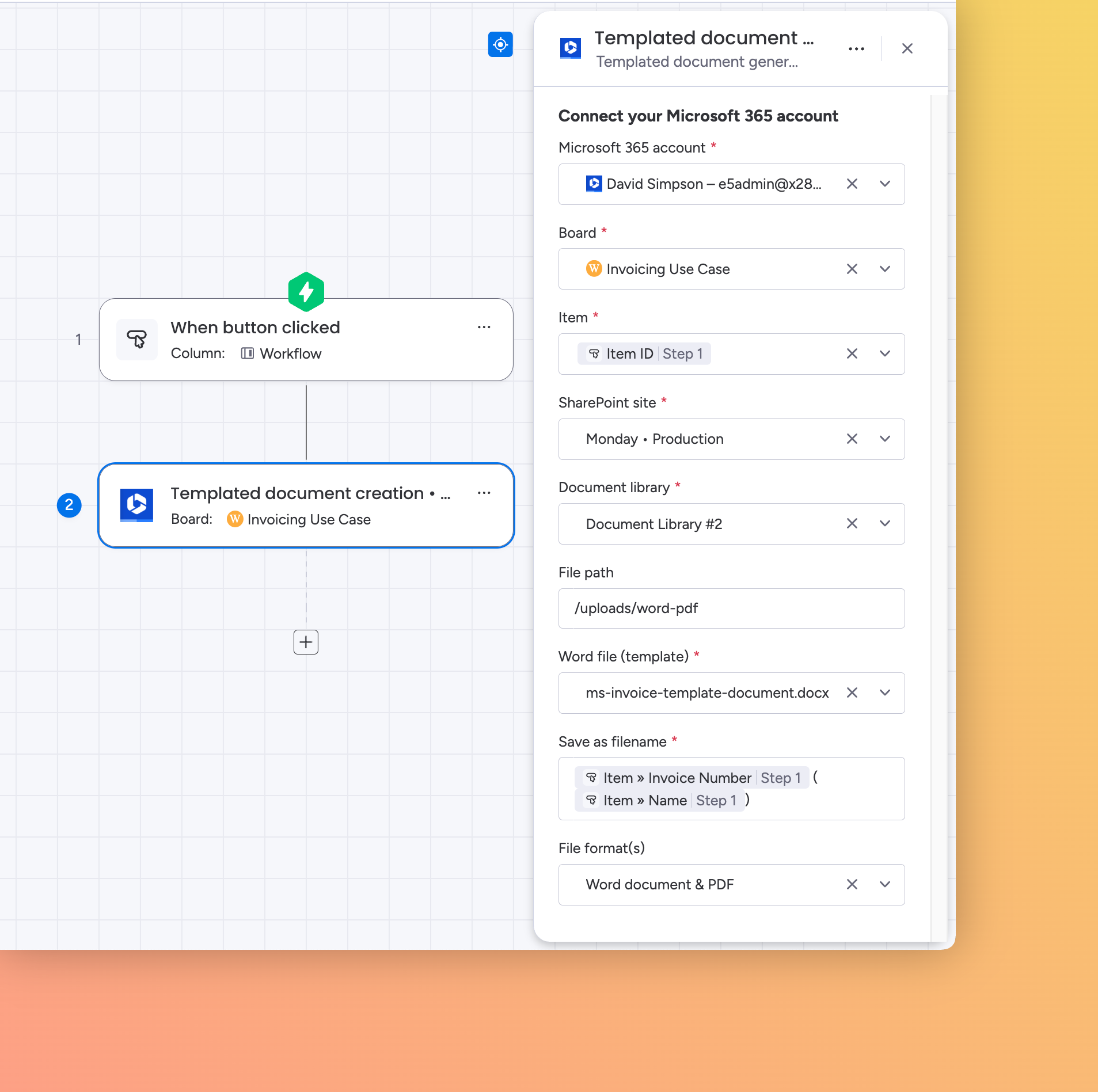Expand the Board dropdown
The width and height of the screenshot is (1098, 1092).
[x=885, y=269]
